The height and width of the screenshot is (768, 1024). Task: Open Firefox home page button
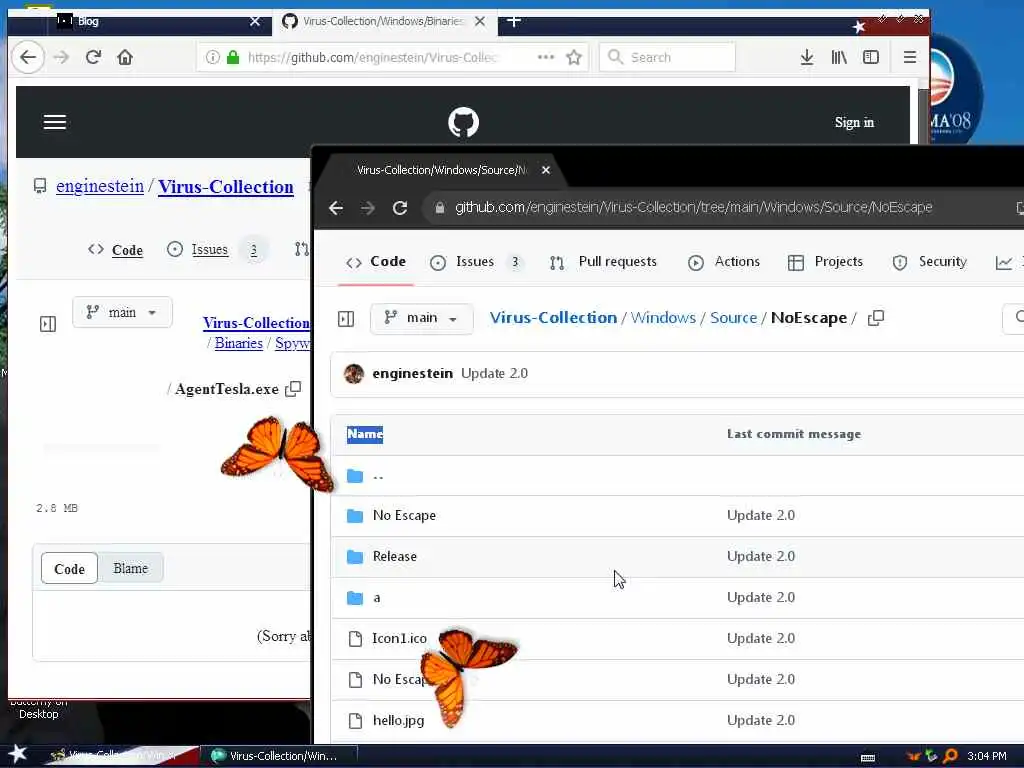pyautogui.click(x=125, y=57)
